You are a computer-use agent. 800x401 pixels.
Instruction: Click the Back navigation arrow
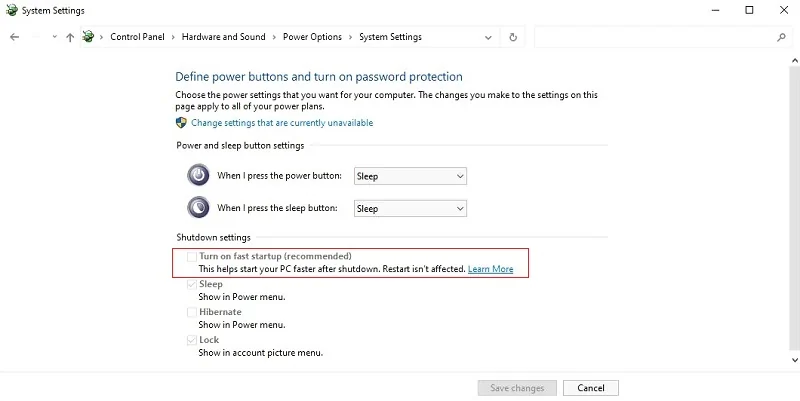click(14, 37)
